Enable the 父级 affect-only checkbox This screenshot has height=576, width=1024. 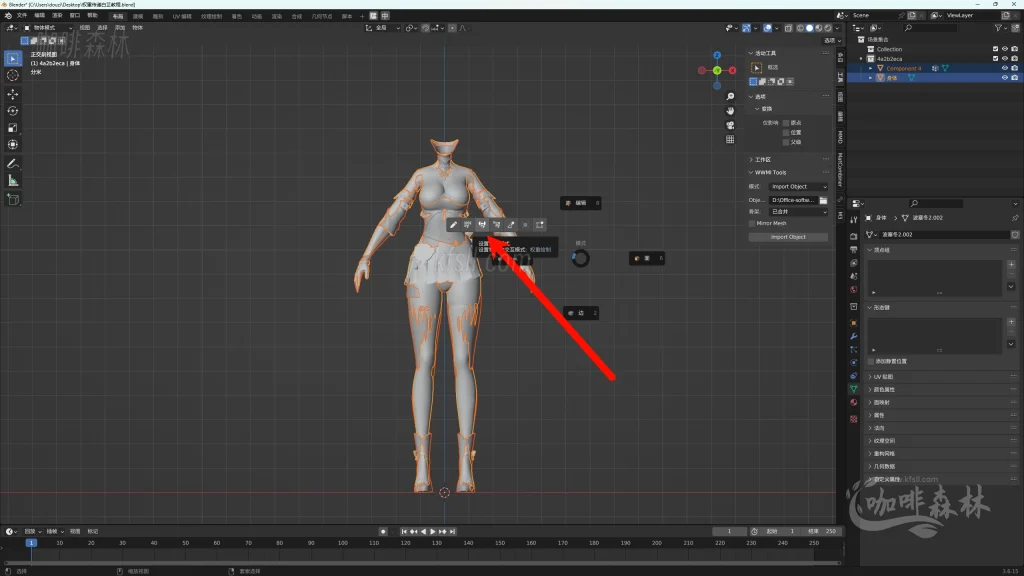click(x=786, y=142)
